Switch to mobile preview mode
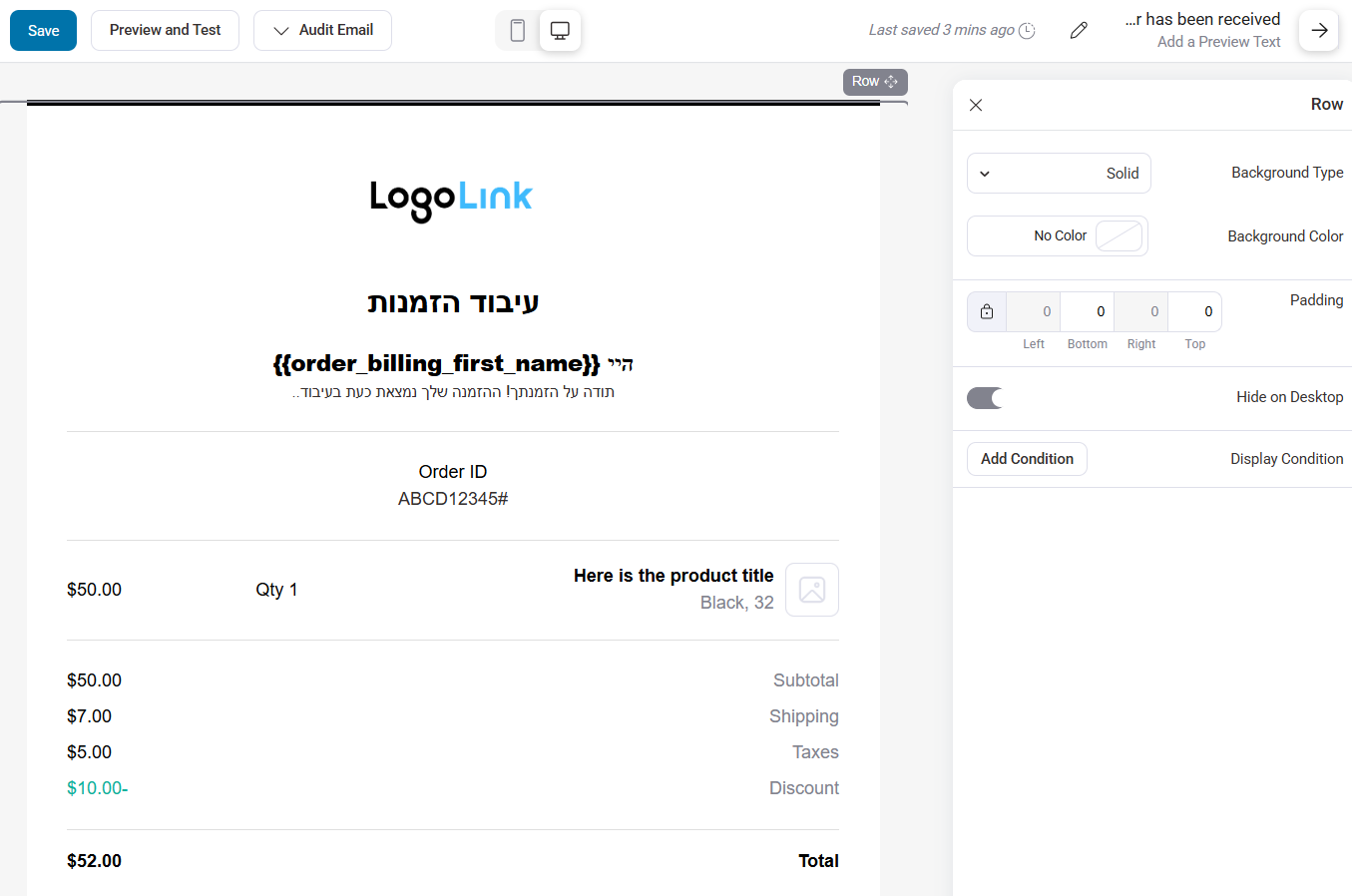This screenshot has width=1352, height=896. (x=517, y=30)
